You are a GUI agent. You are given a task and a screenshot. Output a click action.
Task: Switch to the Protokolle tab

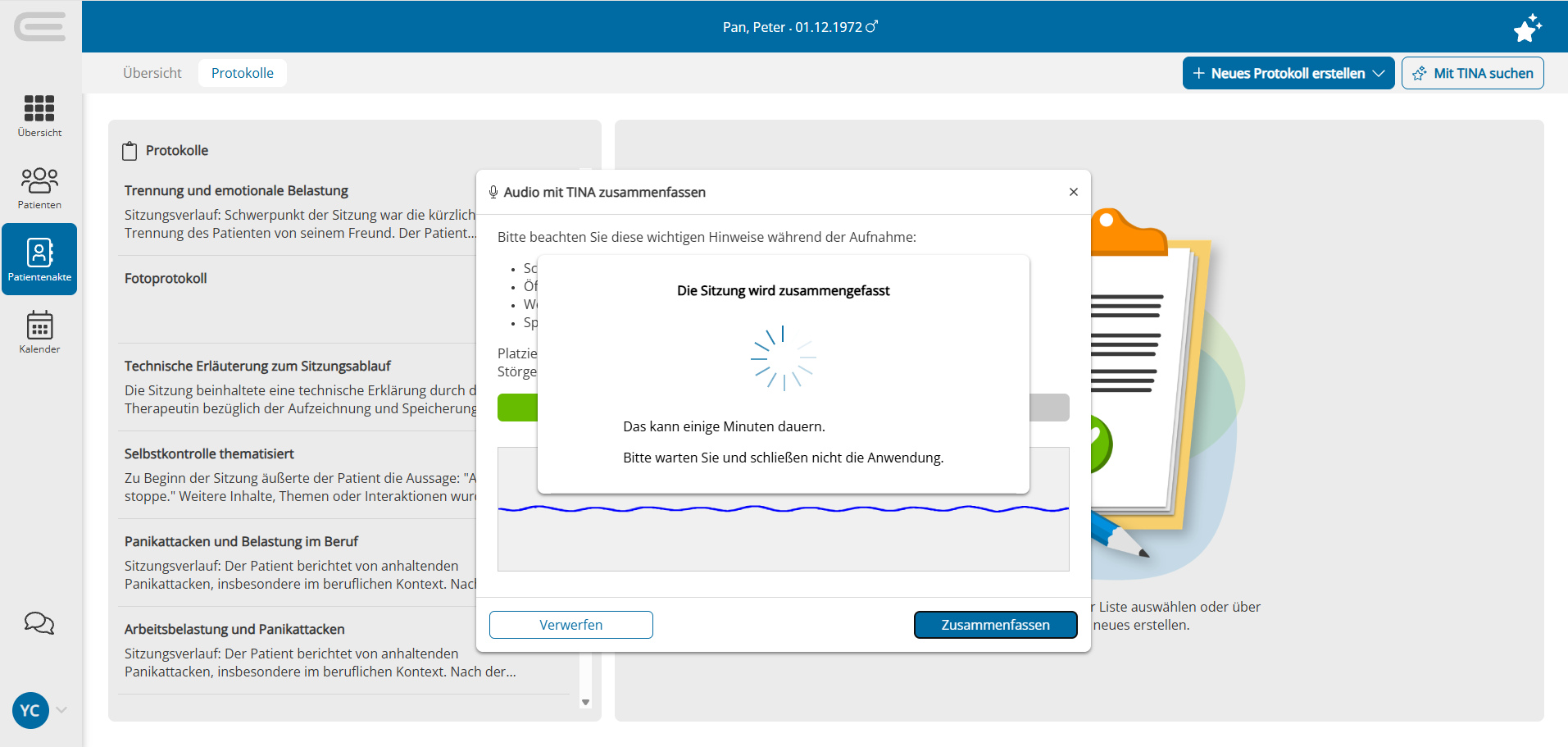point(243,73)
